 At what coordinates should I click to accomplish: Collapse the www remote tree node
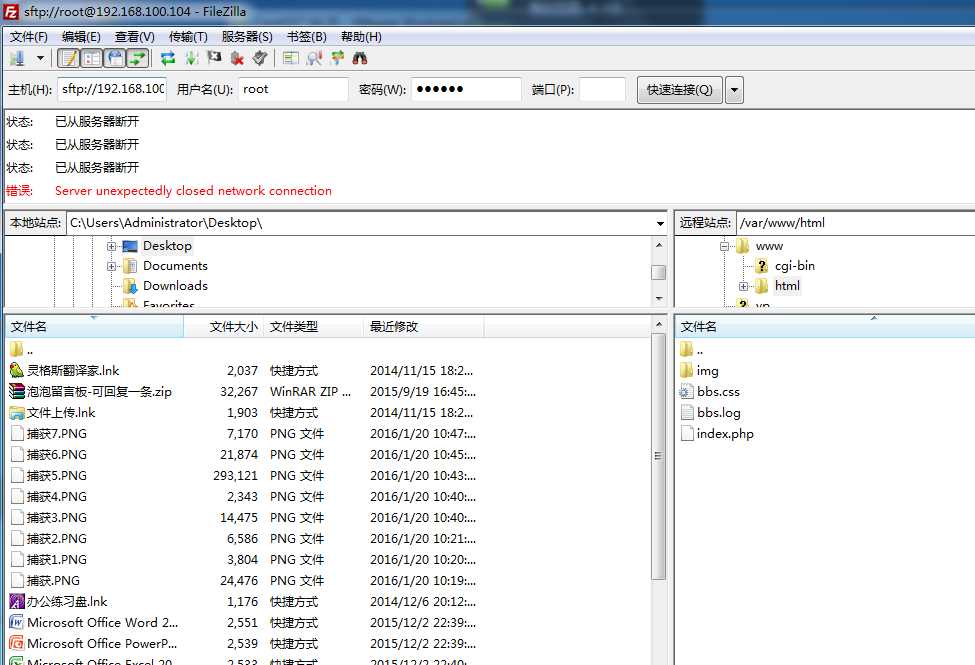tap(724, 246)
